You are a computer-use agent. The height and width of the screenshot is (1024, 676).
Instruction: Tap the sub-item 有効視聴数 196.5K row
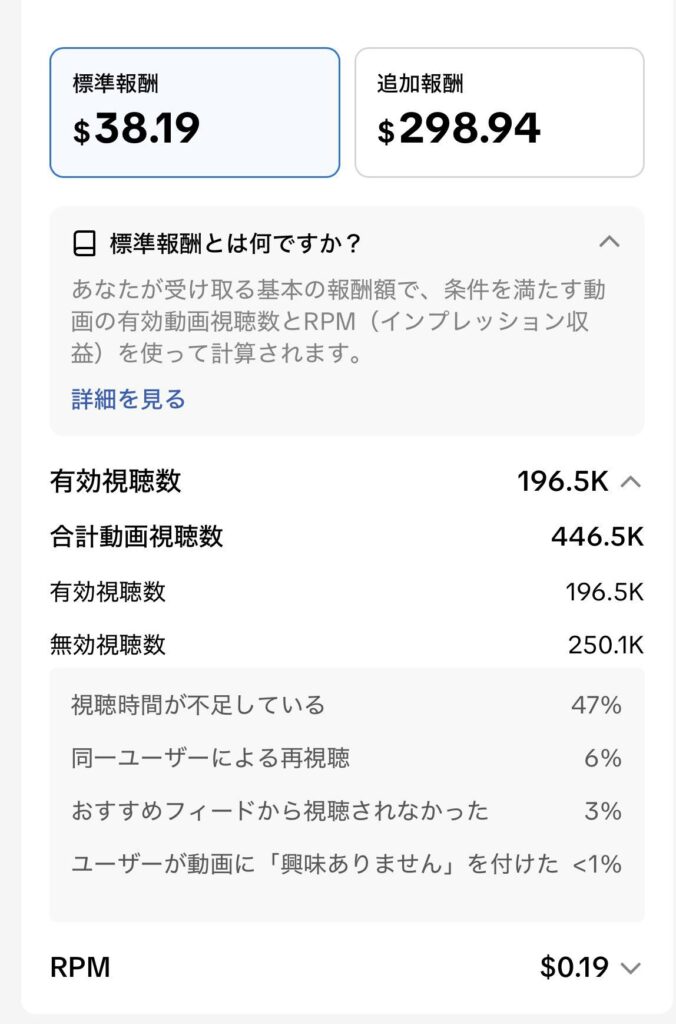coord(346,592)
